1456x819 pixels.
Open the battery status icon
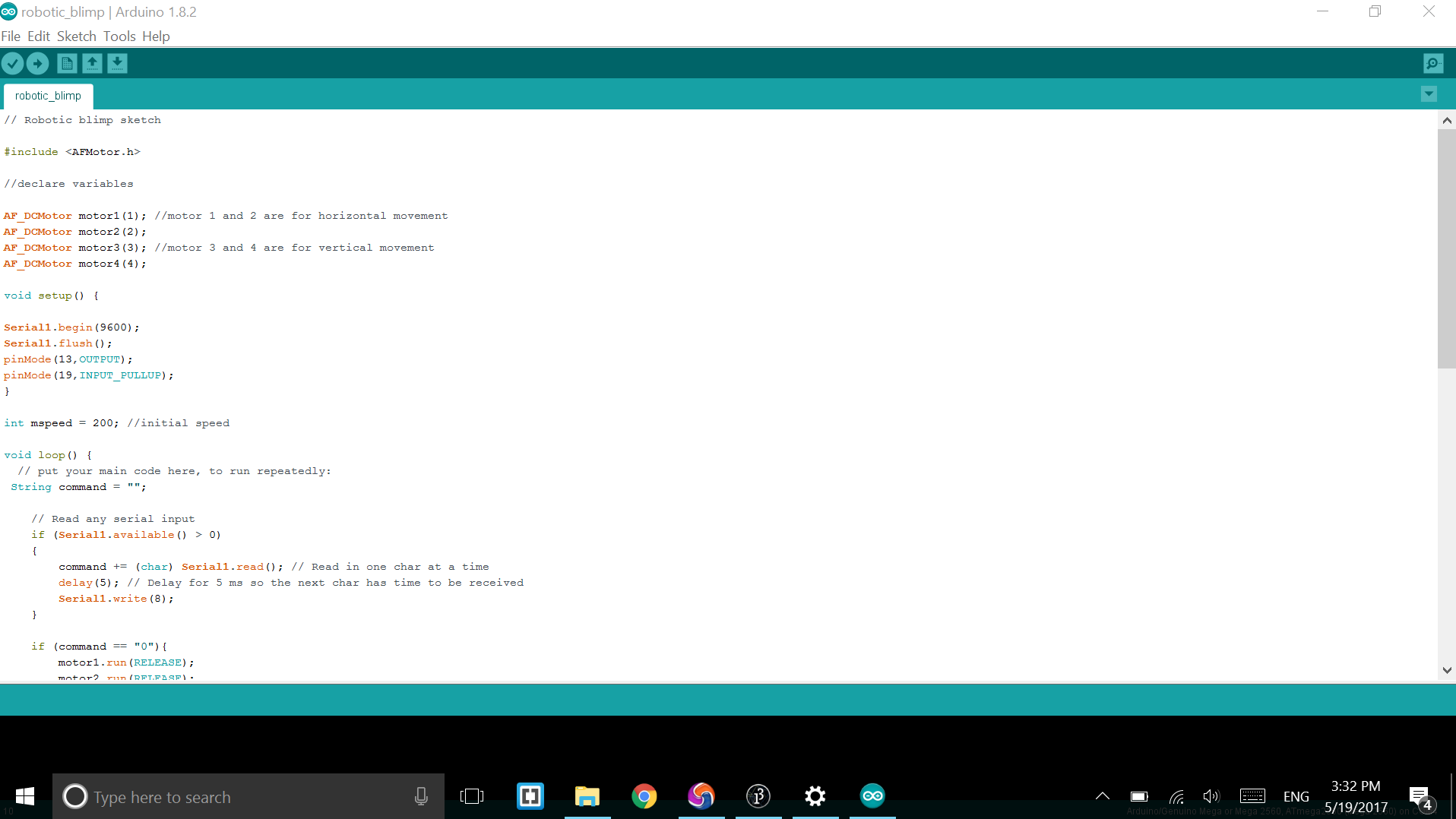click(1139, 796)
